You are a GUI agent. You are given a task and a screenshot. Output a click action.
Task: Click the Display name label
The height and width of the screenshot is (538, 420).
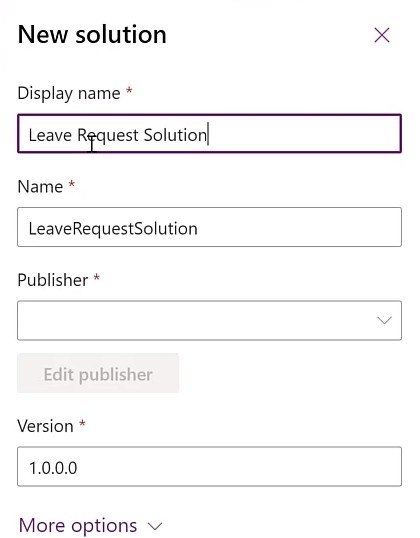click(x=69, y=93)
